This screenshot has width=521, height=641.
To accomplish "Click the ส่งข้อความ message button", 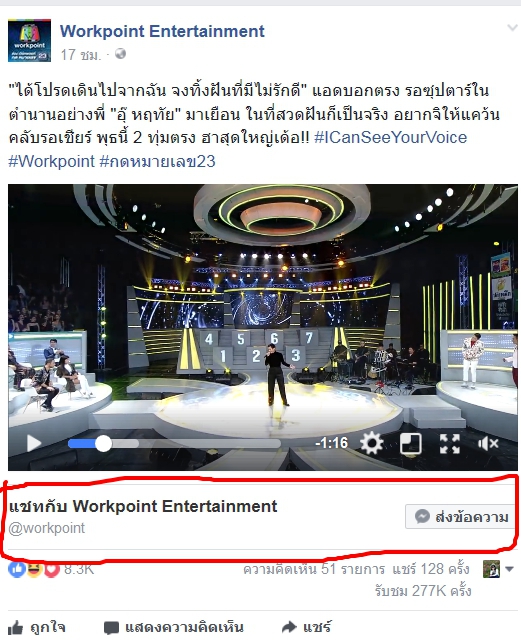I will click(x=460, y=517).
